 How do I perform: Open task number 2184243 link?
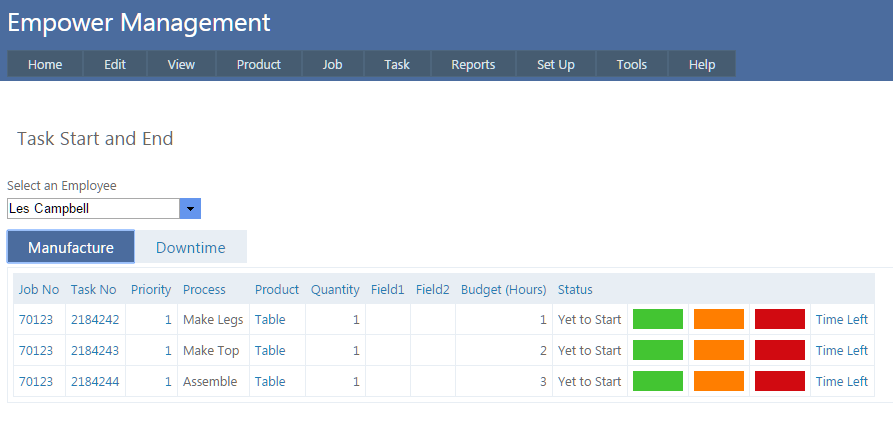tap(94, 351)
